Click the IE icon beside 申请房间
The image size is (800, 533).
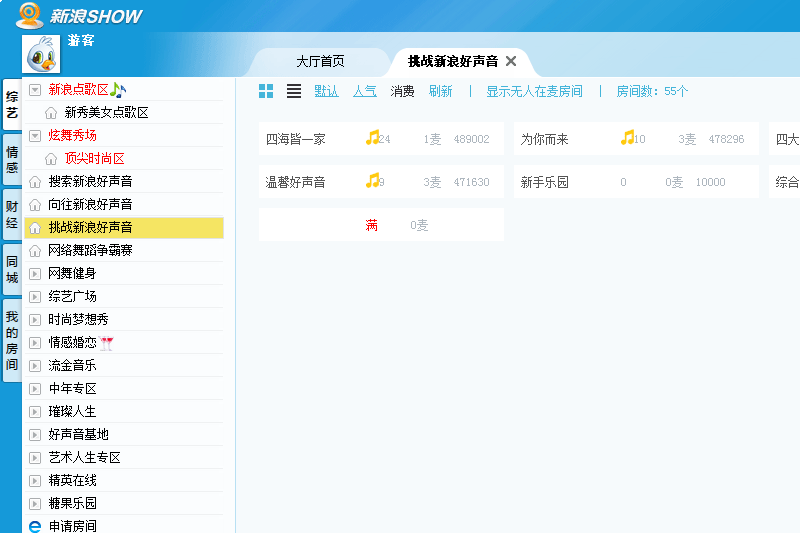pyautogui.click(x=35, y=526)
